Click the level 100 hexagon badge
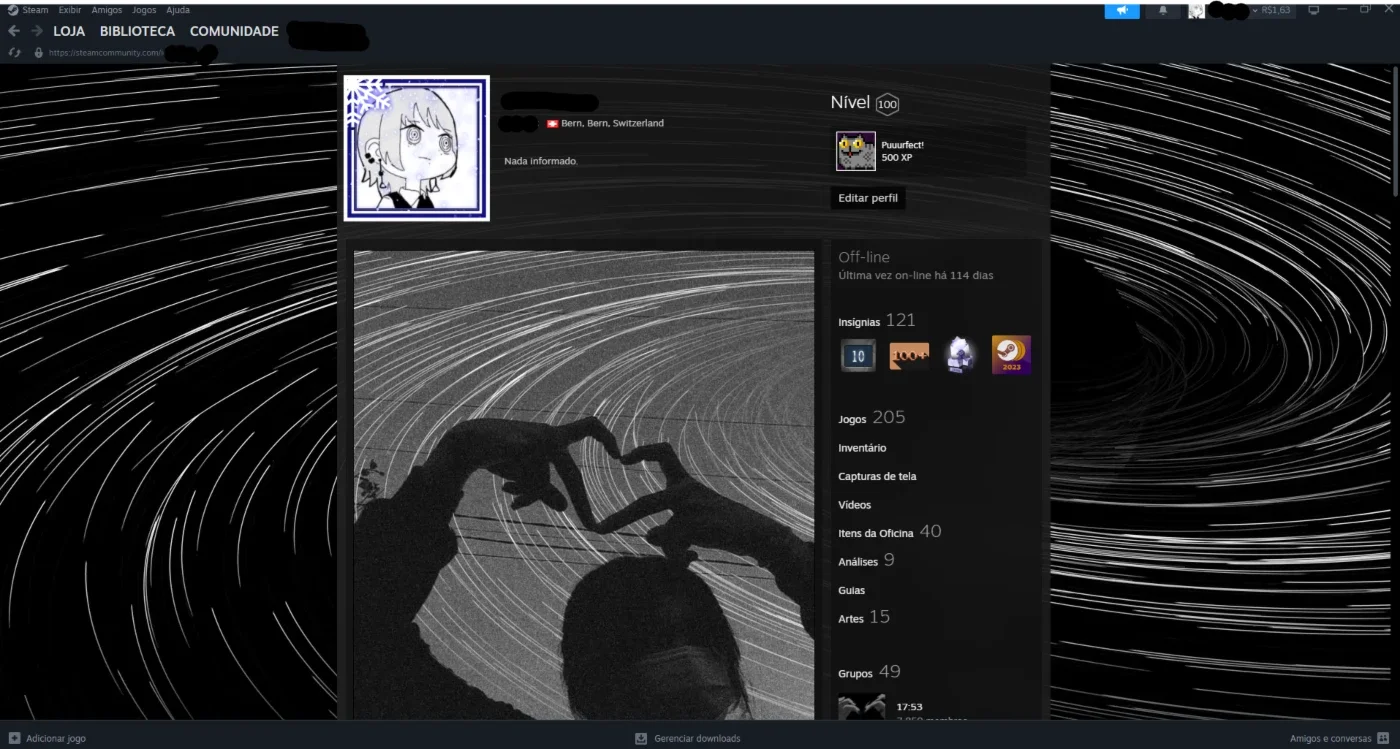This screenshot has height=749, width=1400. point(887,104)
